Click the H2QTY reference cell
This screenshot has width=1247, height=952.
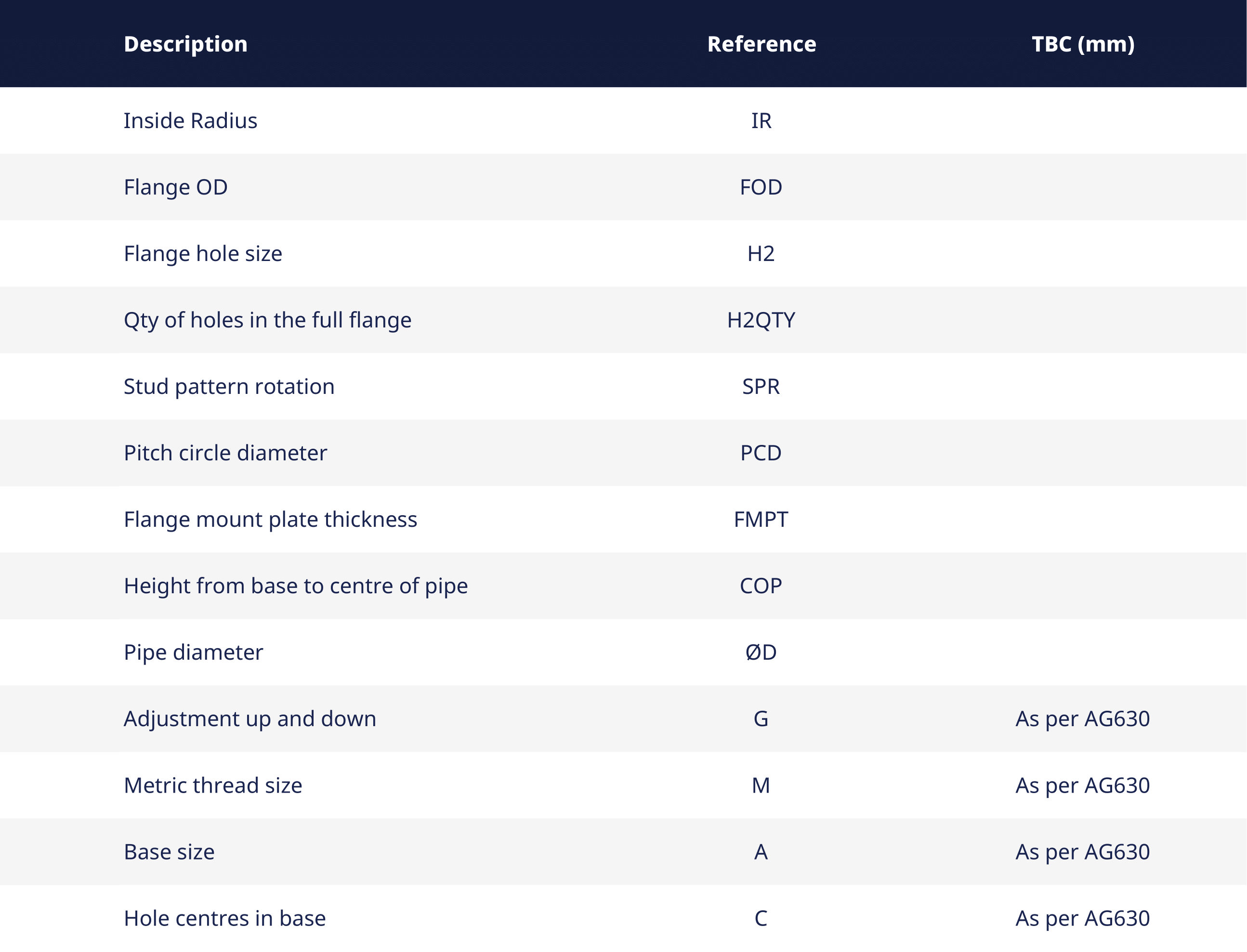click(x=761, y=320)
